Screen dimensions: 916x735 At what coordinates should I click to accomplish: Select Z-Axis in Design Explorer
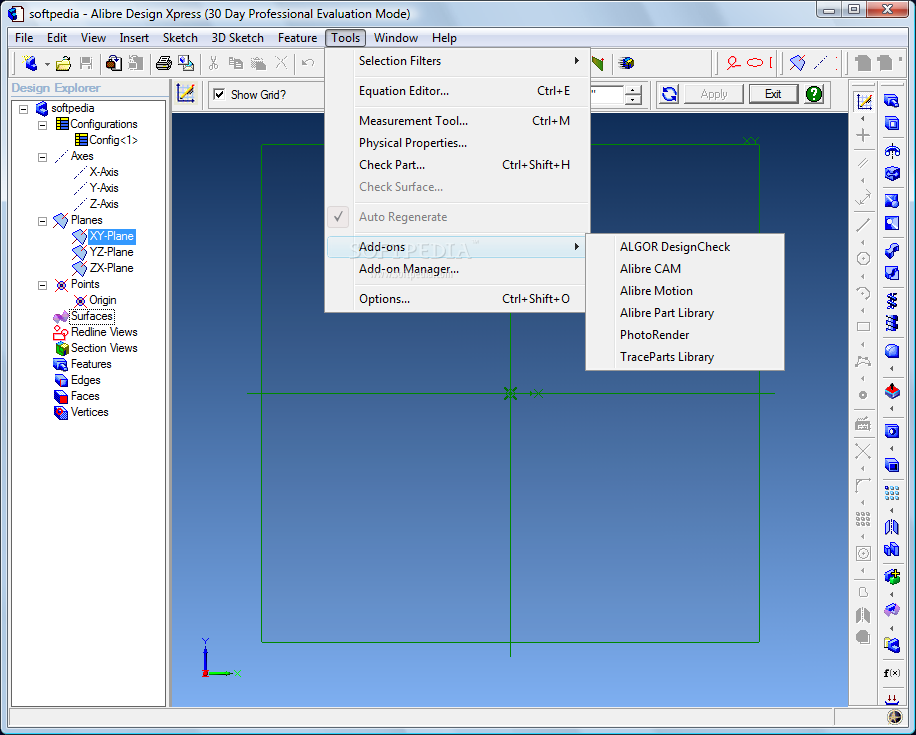pos(104,204)
